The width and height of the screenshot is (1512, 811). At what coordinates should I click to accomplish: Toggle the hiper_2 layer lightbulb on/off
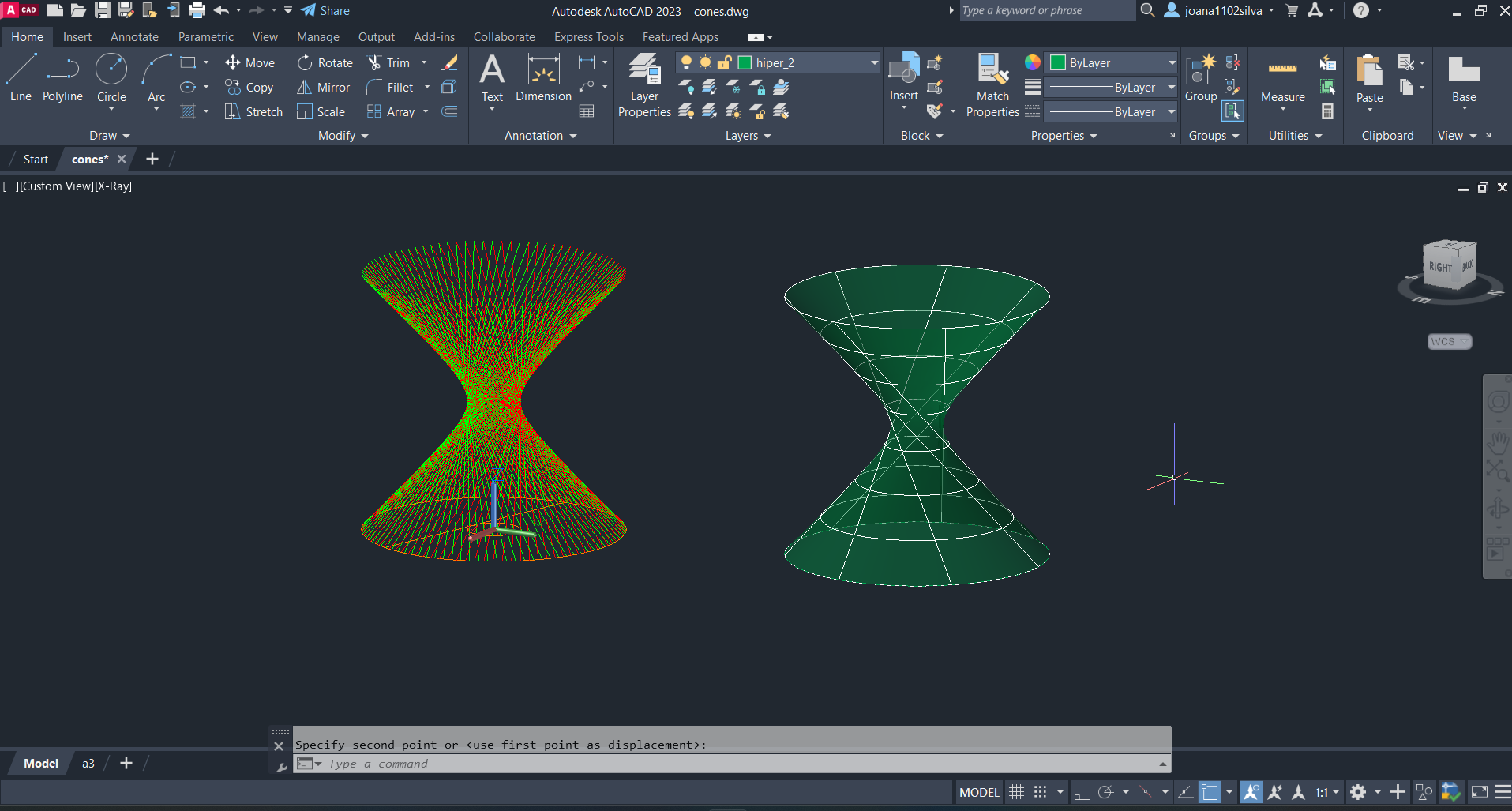686,63
